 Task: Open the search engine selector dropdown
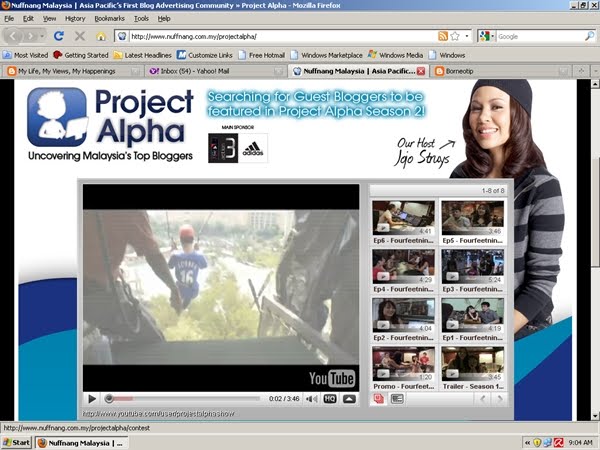[x=486, y=36]
